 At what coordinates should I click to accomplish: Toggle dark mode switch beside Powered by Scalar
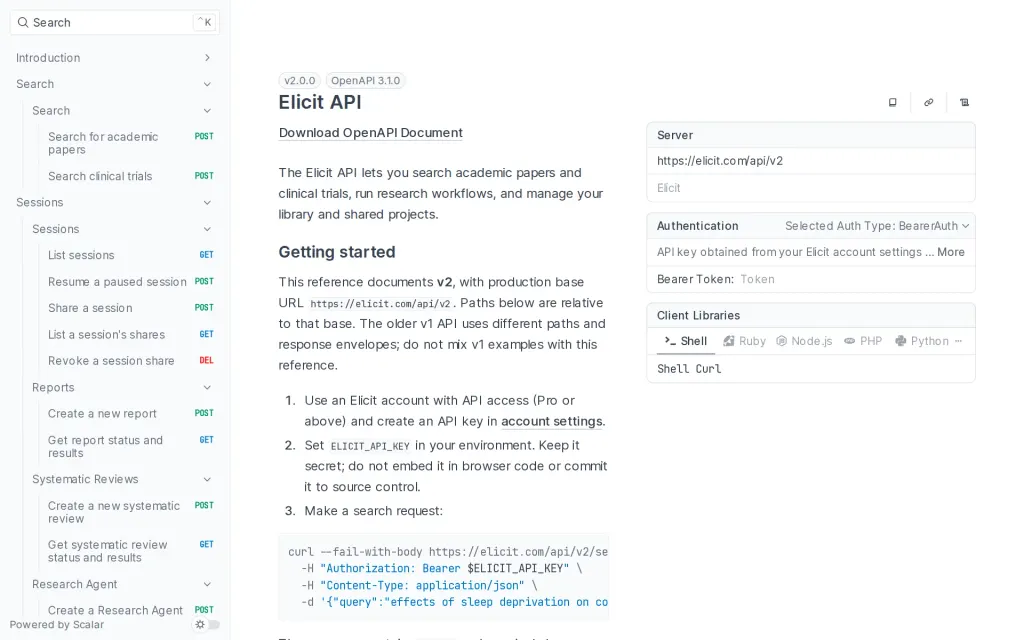207,624
